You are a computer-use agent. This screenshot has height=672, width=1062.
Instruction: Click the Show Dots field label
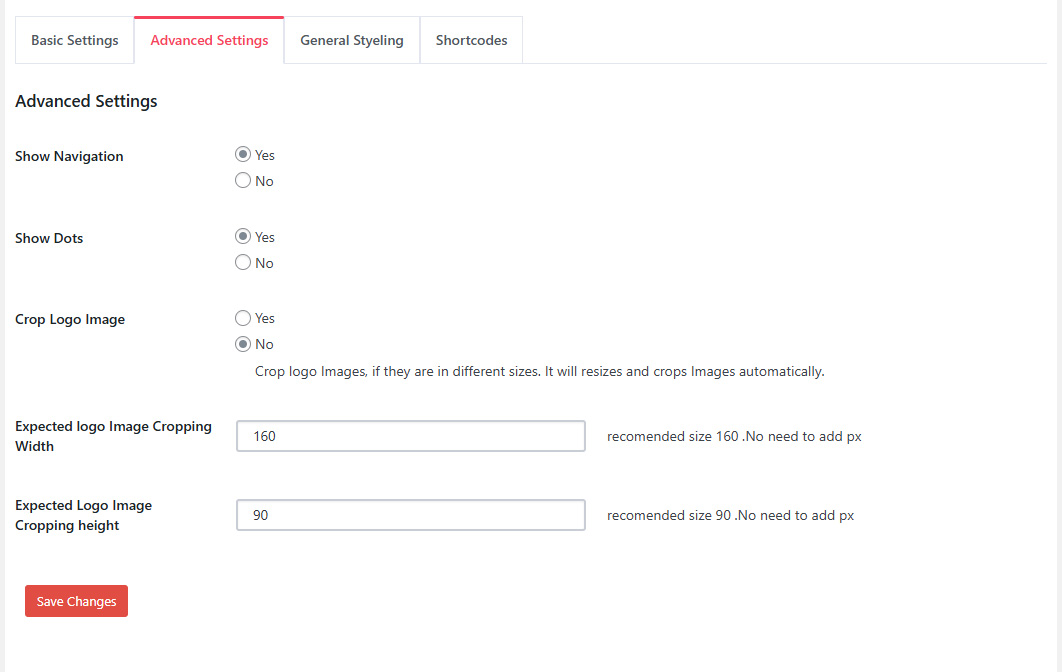(49, 238)
